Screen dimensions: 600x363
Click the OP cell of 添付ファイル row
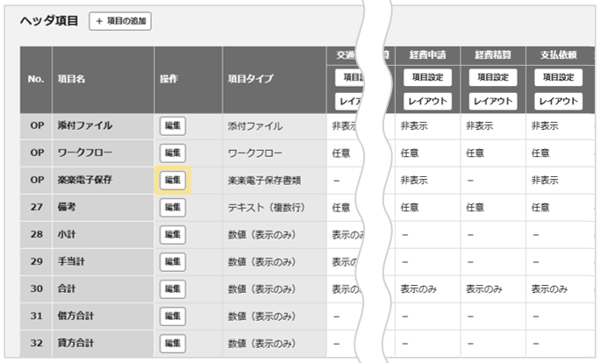[x=37, y=126]
